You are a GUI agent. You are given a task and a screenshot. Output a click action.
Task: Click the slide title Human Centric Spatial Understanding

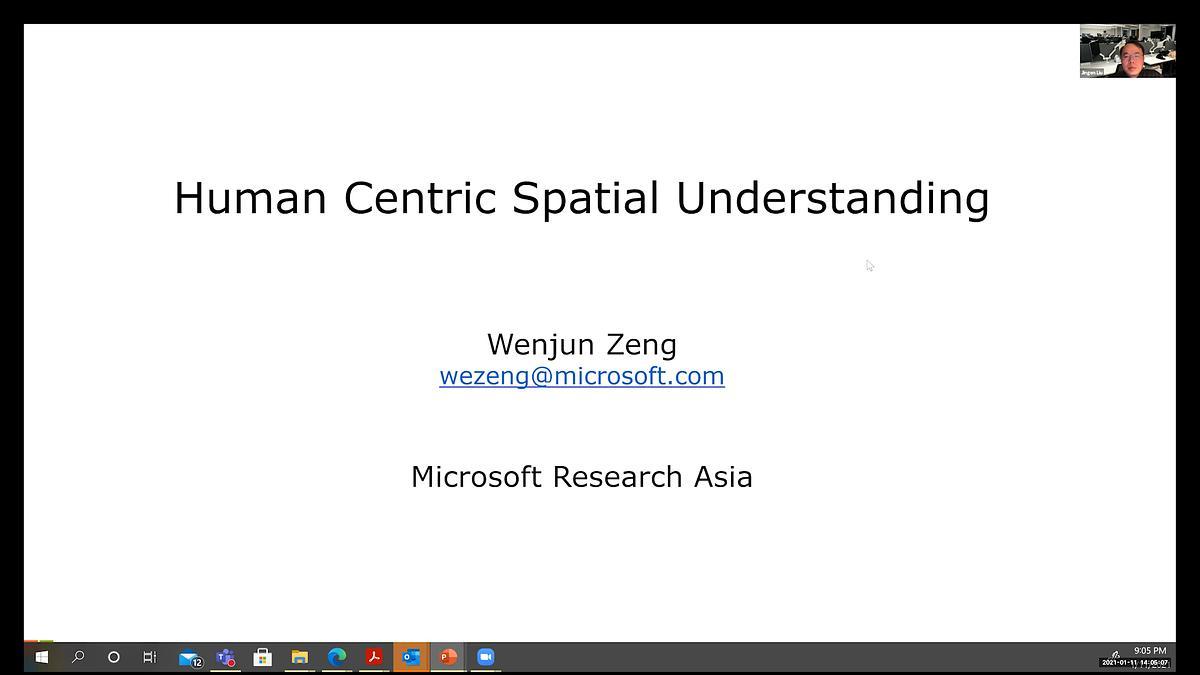tap(582, 197)
